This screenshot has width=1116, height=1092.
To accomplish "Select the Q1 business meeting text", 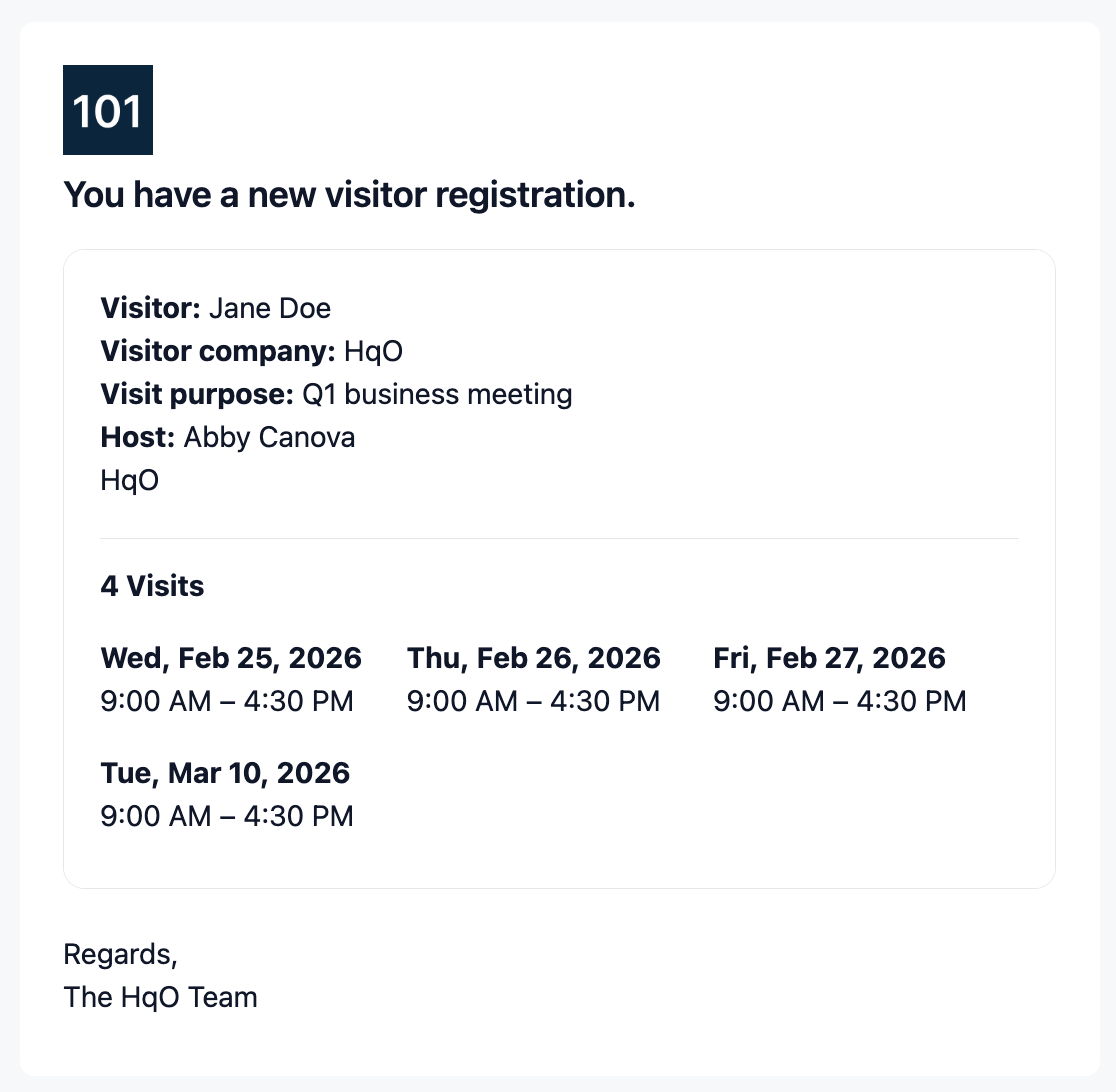I will (437, 394).
